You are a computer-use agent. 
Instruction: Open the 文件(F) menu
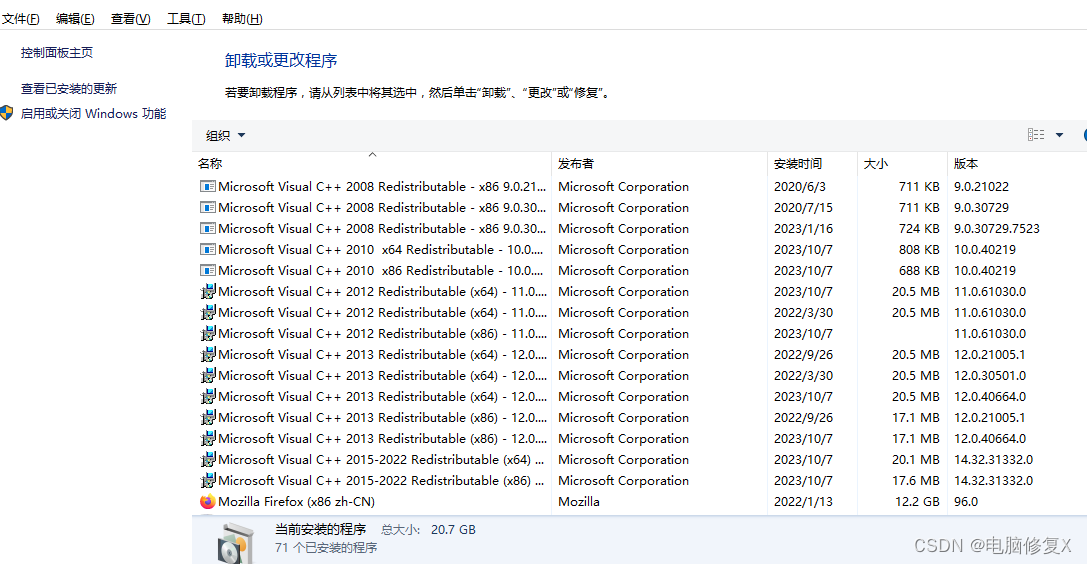(x=21, y=19)
